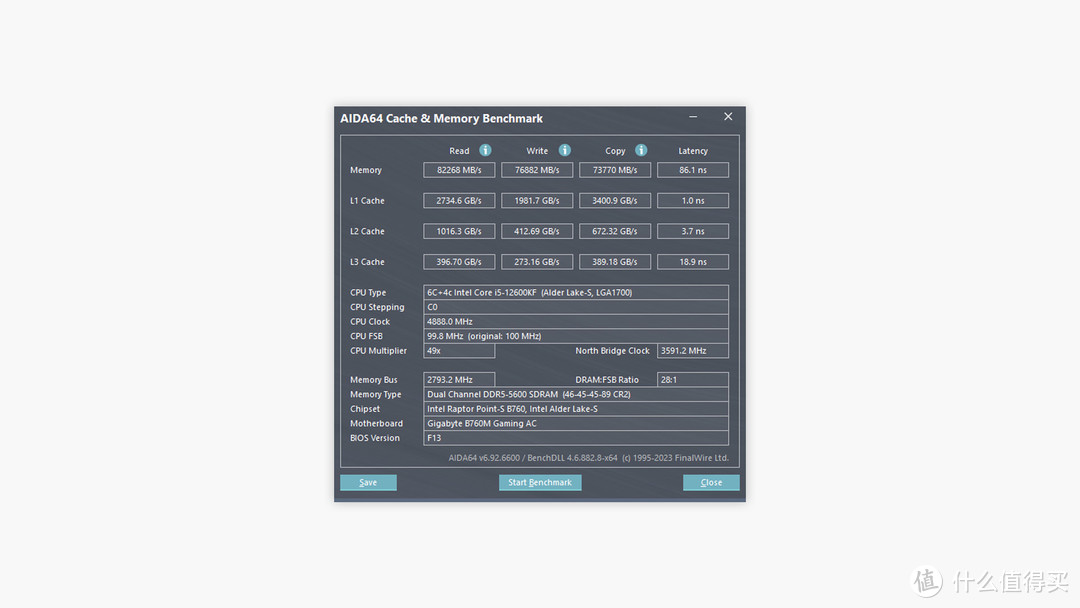
Task: Click the Write info icon
Action: [x=565, y=150]
